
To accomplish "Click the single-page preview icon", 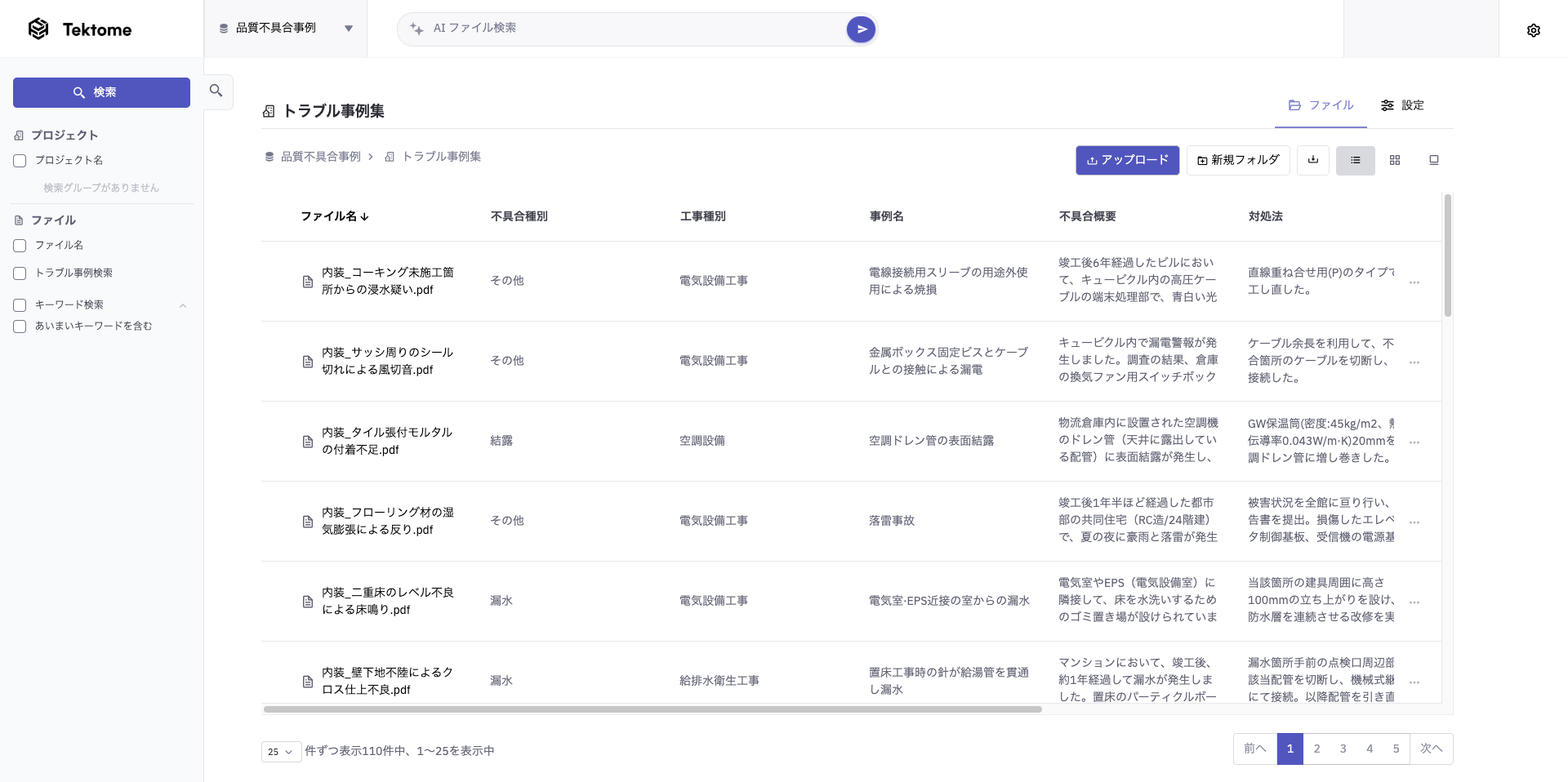I will pyautogui.click(x=1433, y=160).
